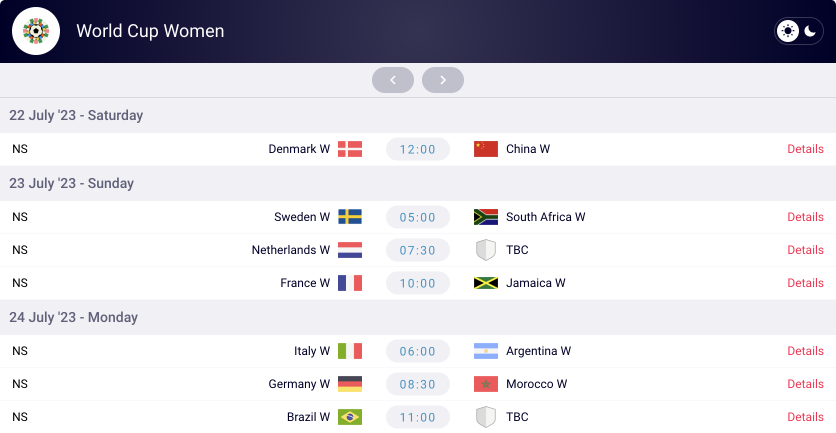Click the South Africa flag icon

click(486, 217)
